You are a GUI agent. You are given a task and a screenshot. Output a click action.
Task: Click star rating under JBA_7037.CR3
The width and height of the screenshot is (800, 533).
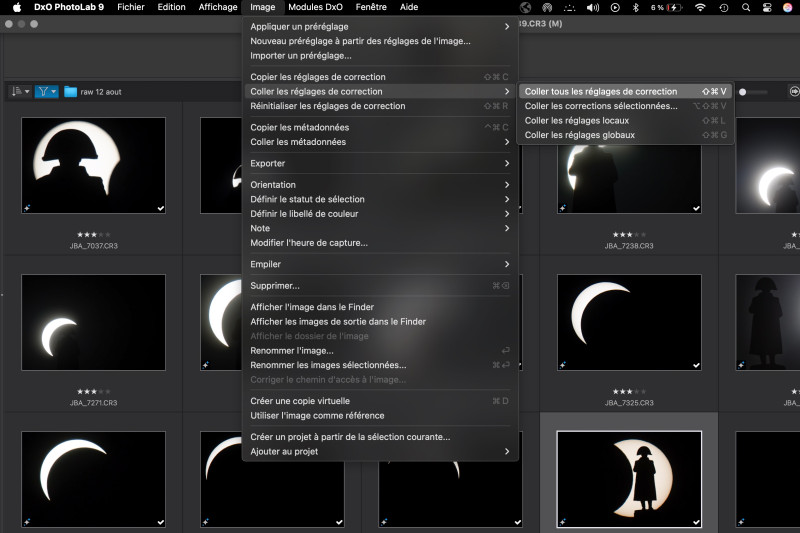pos(93,235)
